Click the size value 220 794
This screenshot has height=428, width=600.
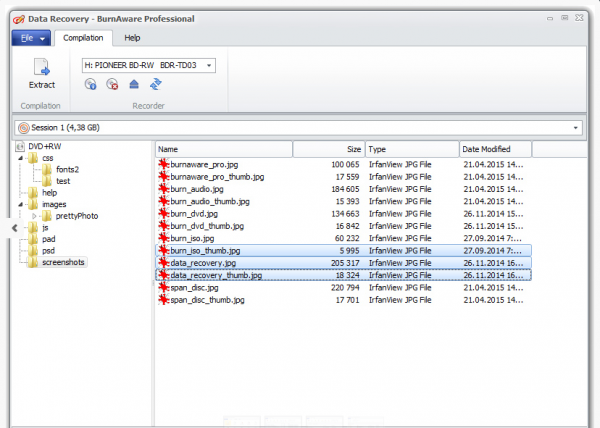345,287
